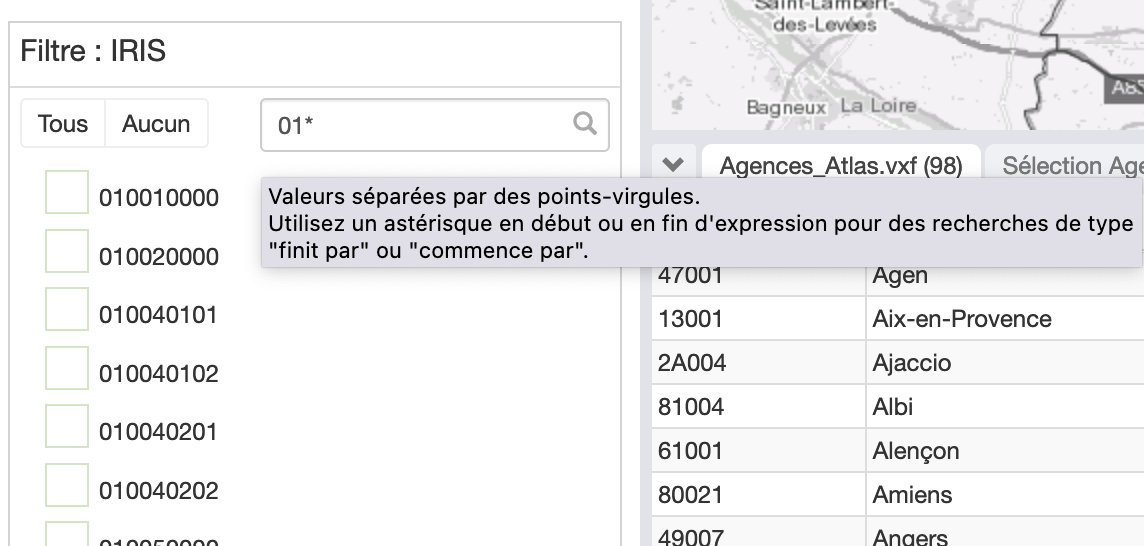
Task: Switch to the Agences_Atlas.vxf (98) tab
Action: tap(840, 166)
